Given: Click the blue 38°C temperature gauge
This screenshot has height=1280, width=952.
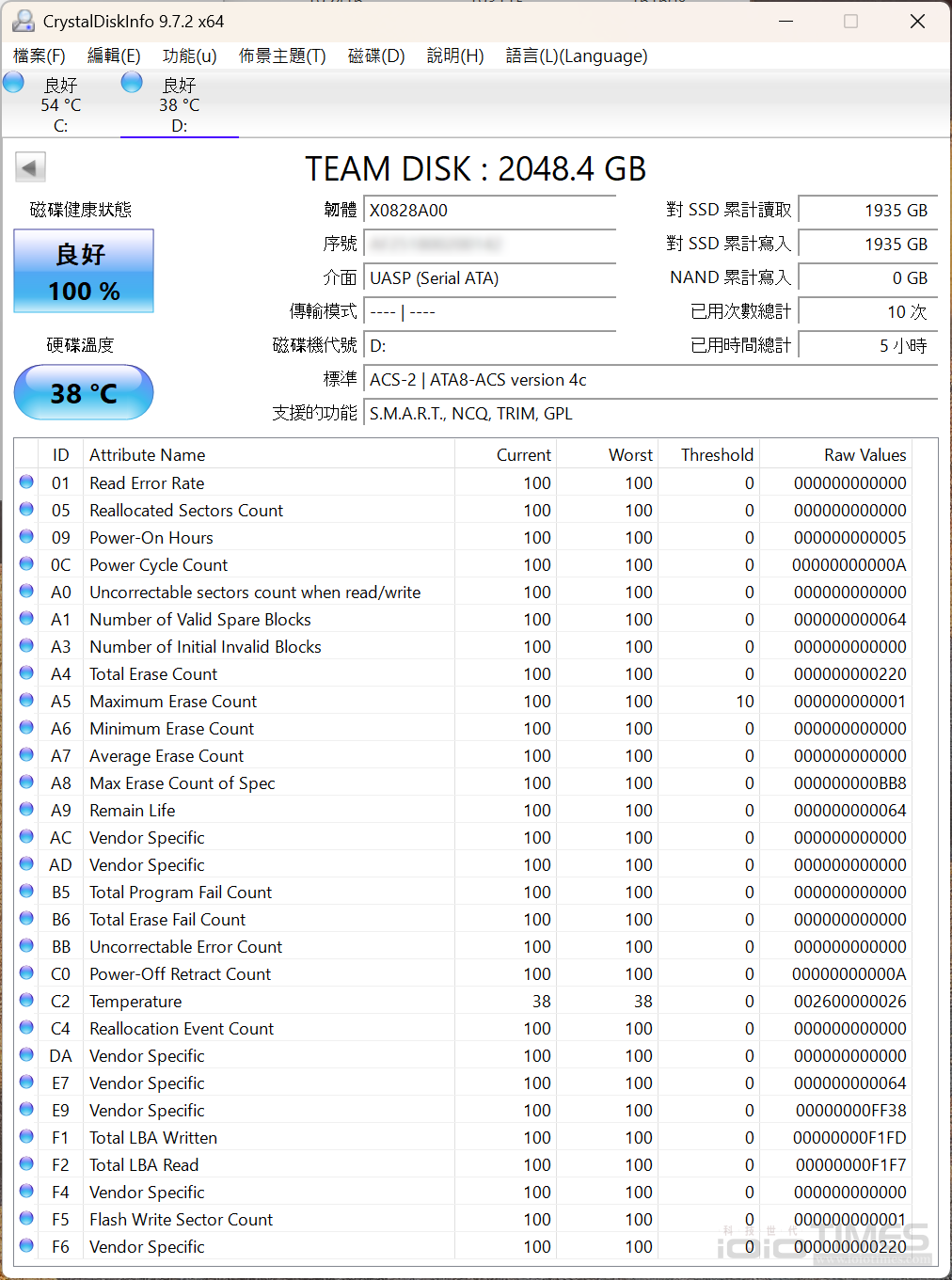Looking at the screenshot, I should click(83, 392).
